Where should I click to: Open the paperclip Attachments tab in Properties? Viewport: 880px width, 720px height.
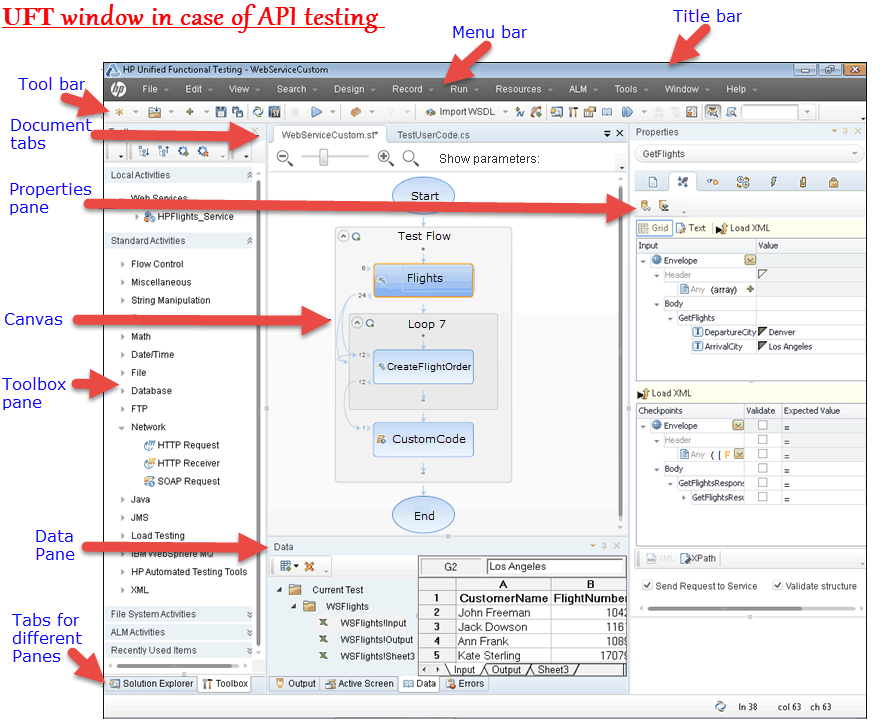[803, 182]
